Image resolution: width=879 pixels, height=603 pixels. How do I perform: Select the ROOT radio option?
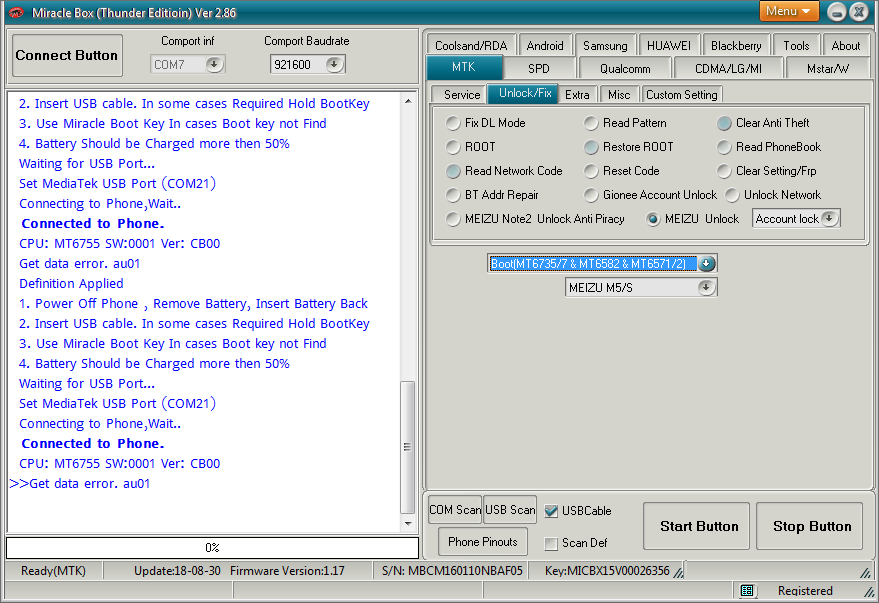[452, 147]
